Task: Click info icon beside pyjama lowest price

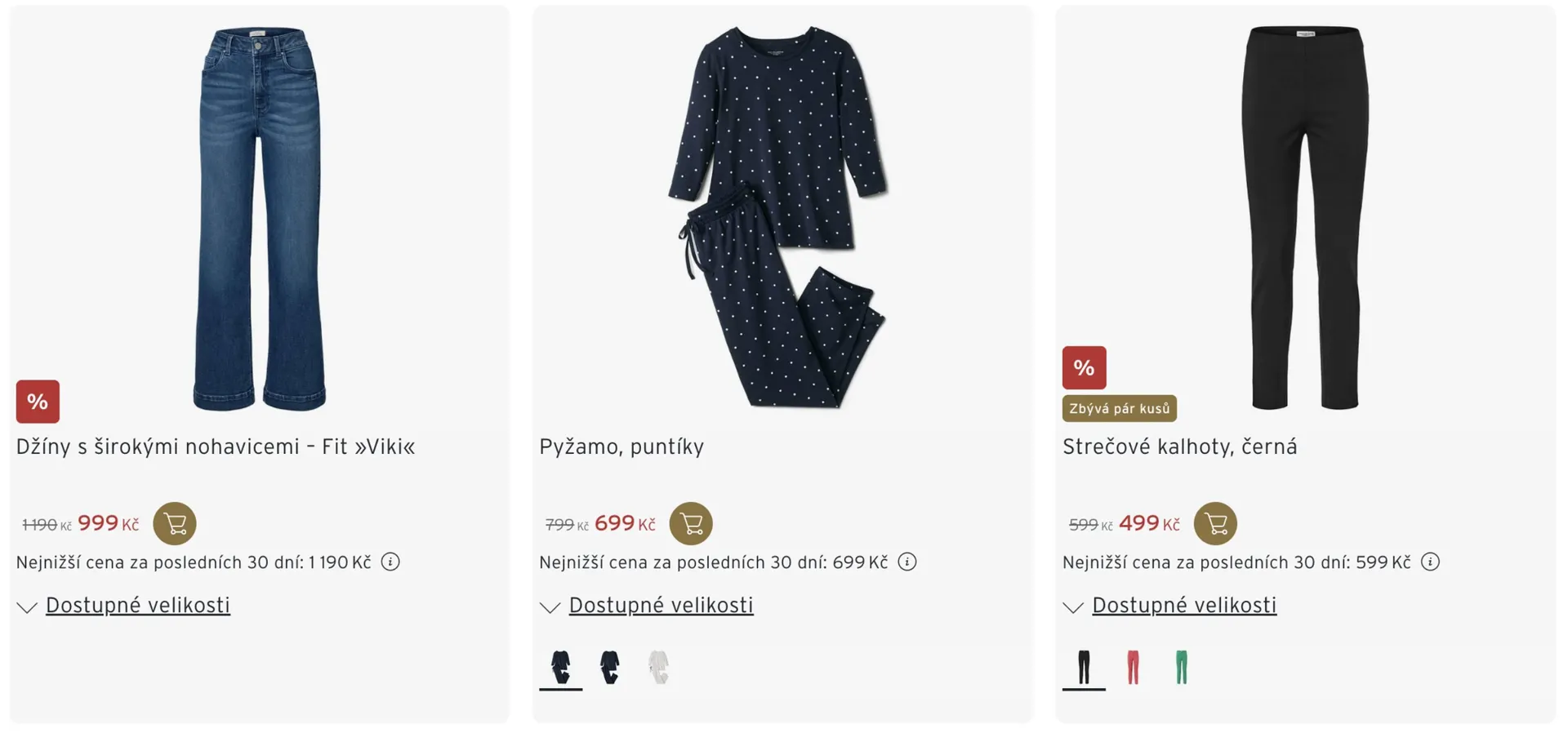Action: (x=907, y=562)
